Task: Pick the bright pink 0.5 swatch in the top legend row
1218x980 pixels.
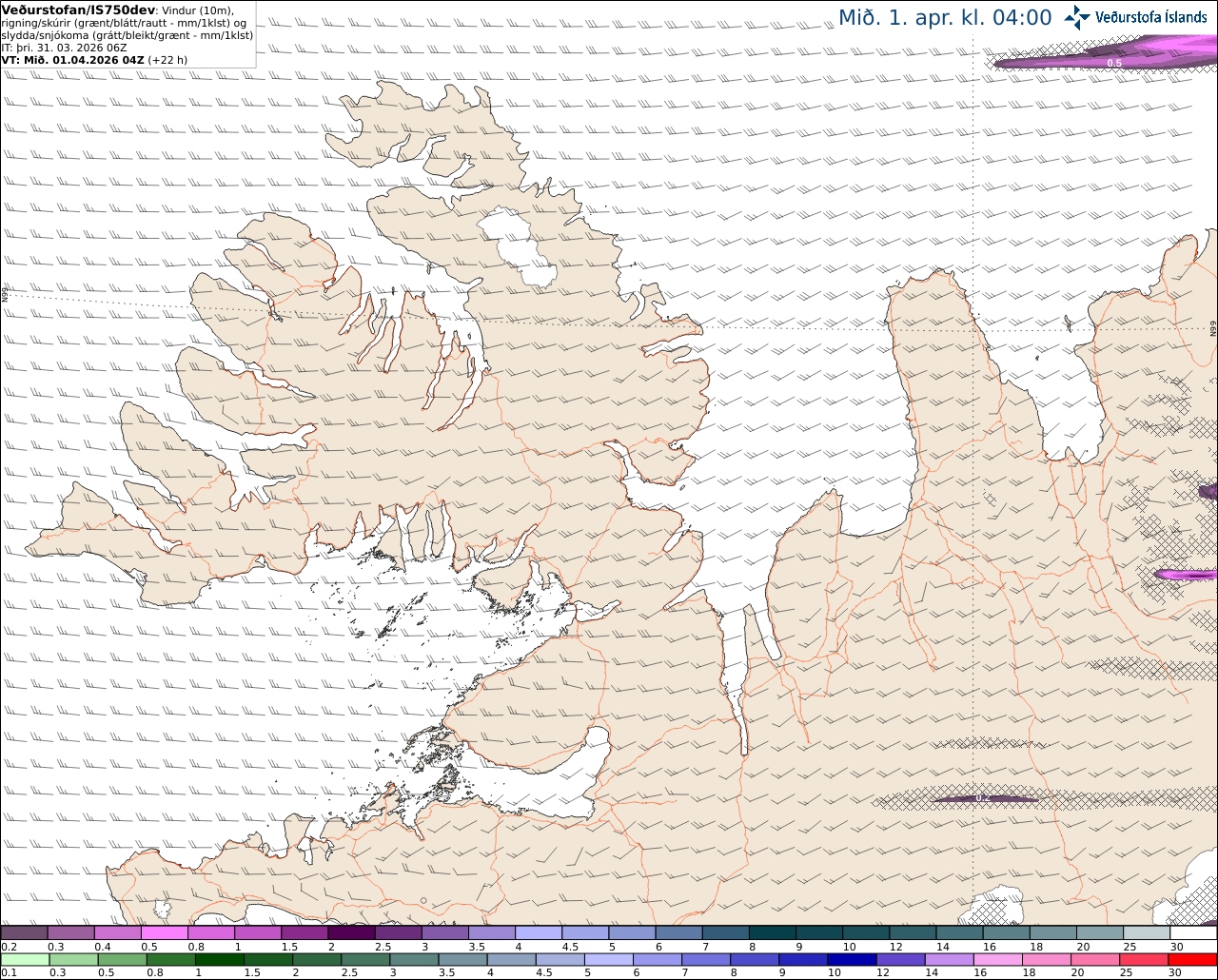Action: tap(164, 932)
